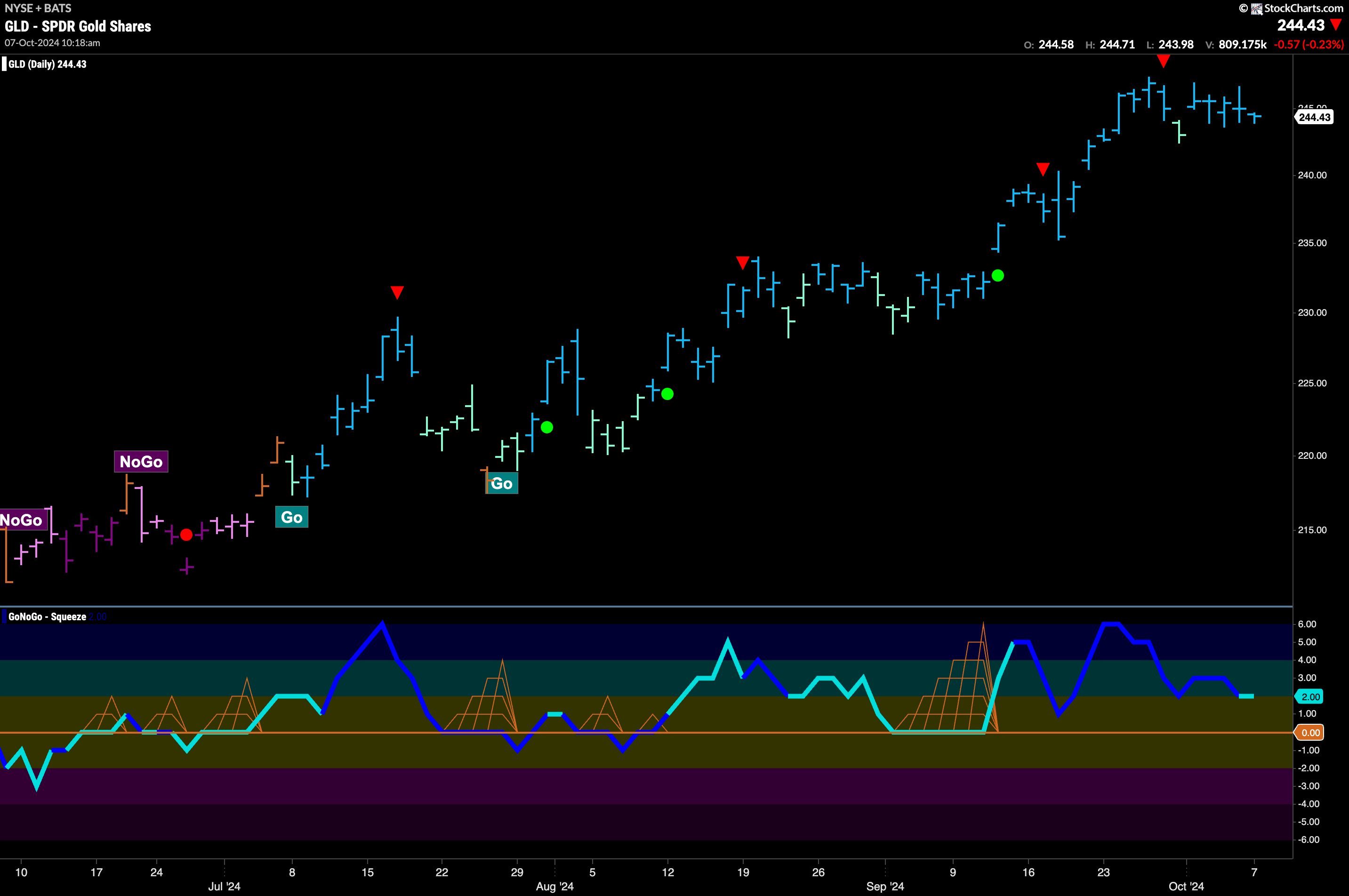Click the cyan 2.00 oscillator value tag
Image resolution: width=1349 pixels, height=896 pixels.
click(1309, 696)
